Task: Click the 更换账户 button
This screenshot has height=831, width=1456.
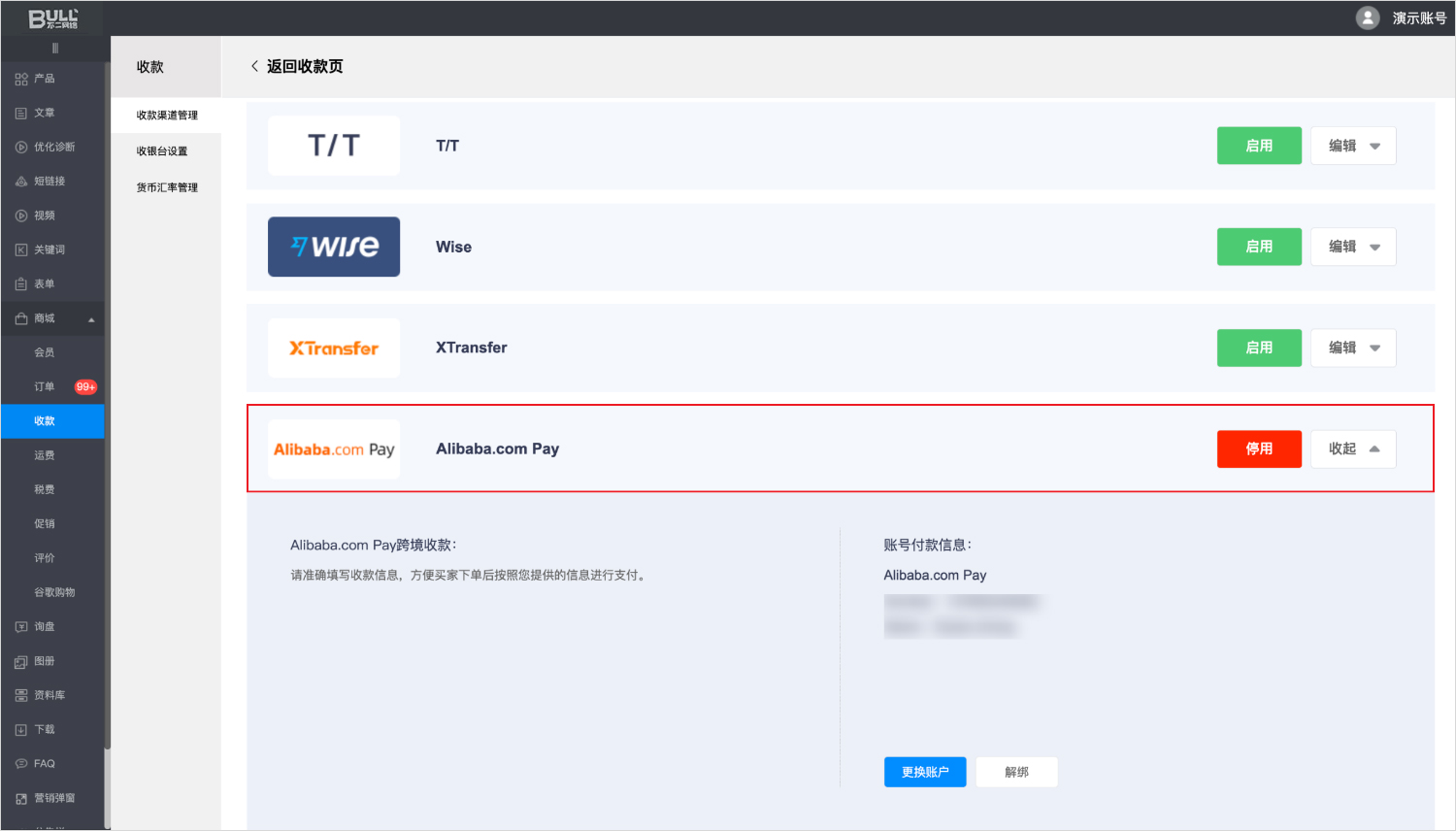Action: [x=925, y=772]
